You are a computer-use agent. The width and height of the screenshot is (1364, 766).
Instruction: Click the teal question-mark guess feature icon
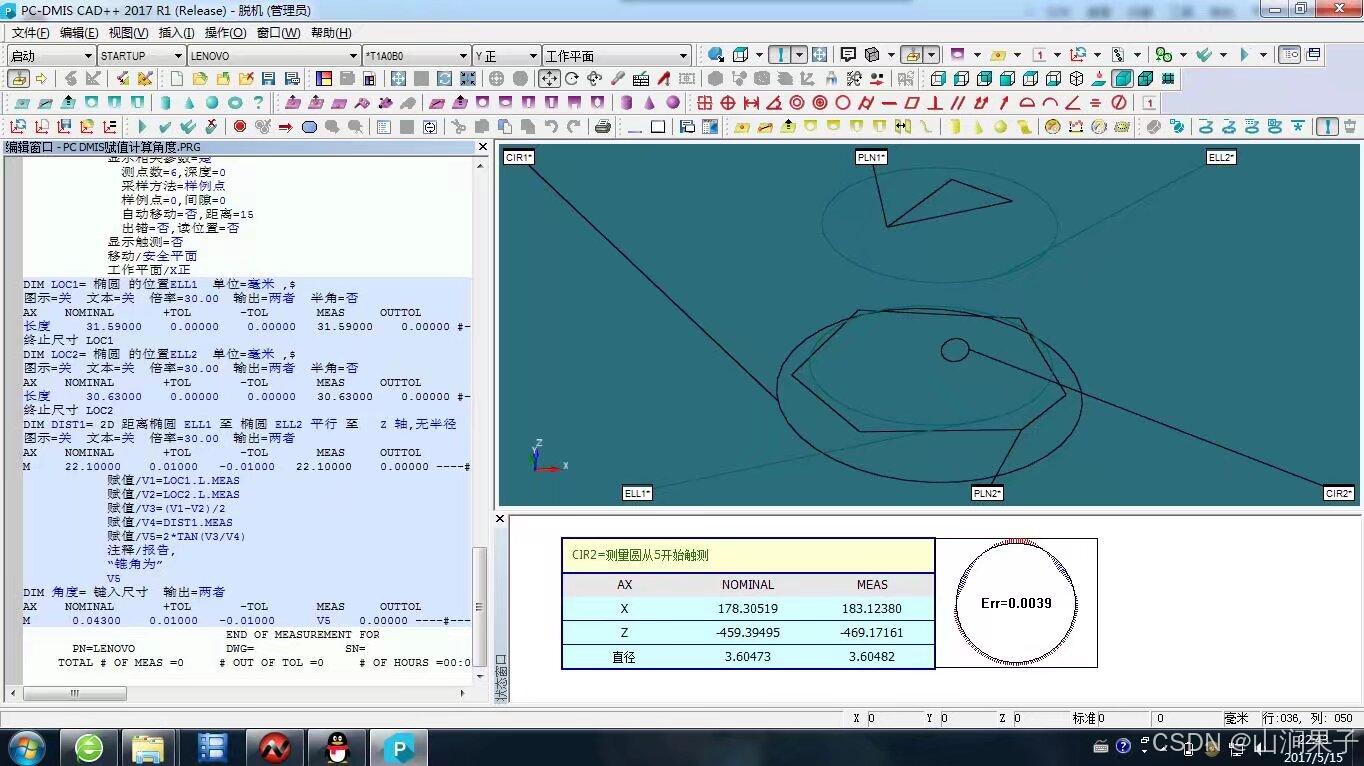(258, 103)
